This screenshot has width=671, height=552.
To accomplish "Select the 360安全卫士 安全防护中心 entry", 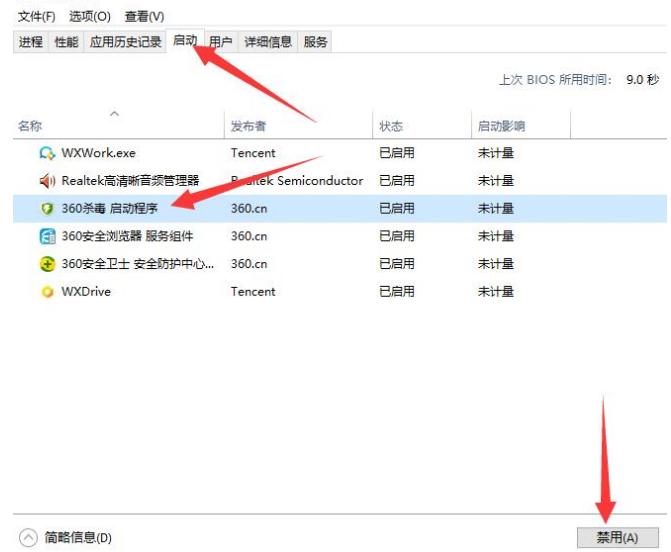I will [x=137, y=264].
